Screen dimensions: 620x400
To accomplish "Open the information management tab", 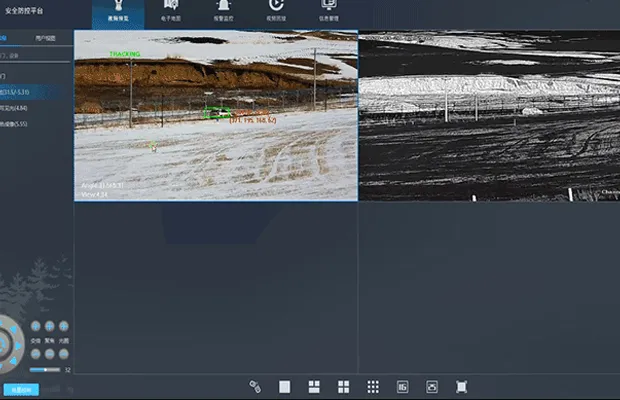I will pyautogui.click(x=328, y=12).
